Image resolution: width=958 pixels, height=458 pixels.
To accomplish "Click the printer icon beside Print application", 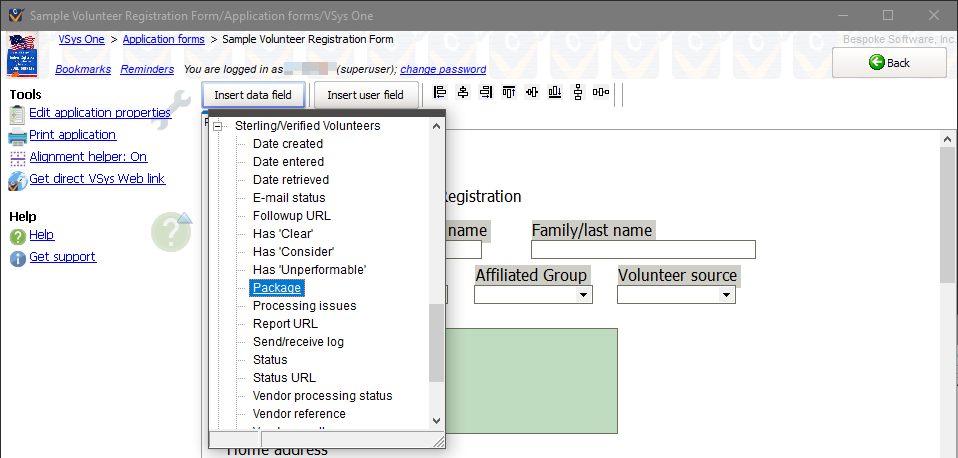I will click(17, 136).
